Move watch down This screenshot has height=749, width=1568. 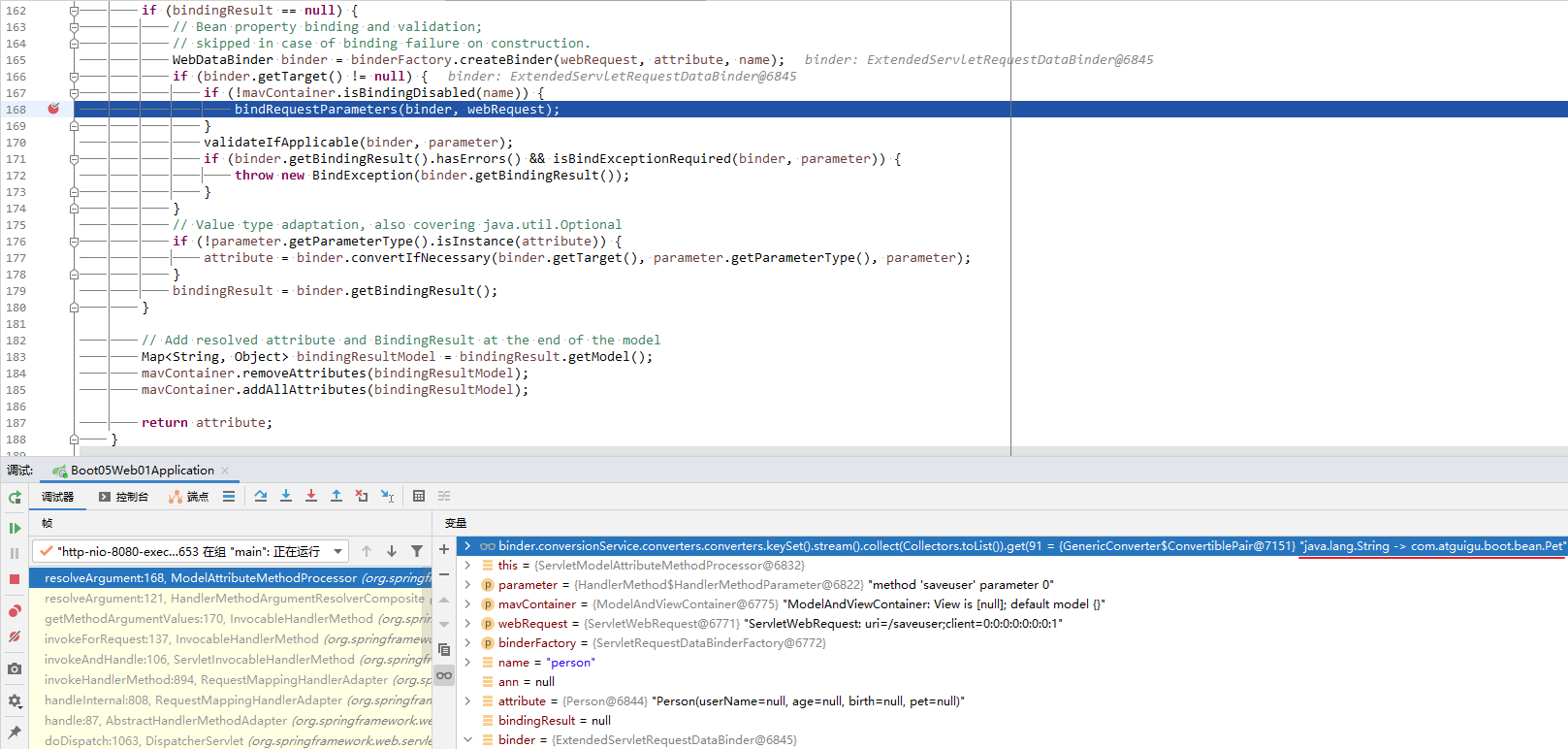pyautogui.click(x=444, y=625)
